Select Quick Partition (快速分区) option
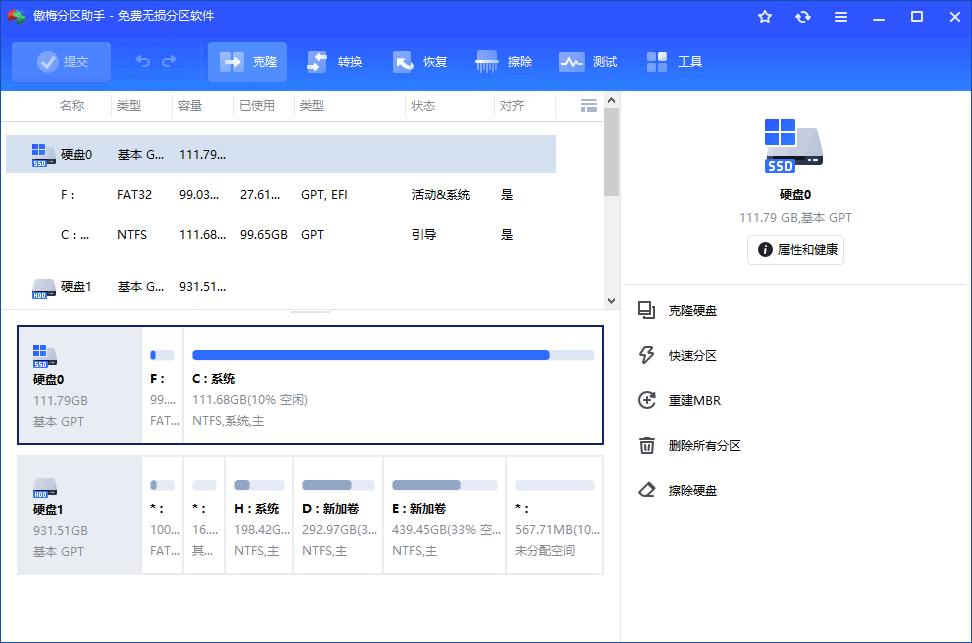The image size is (972, 643). click(x=692, y=356)
